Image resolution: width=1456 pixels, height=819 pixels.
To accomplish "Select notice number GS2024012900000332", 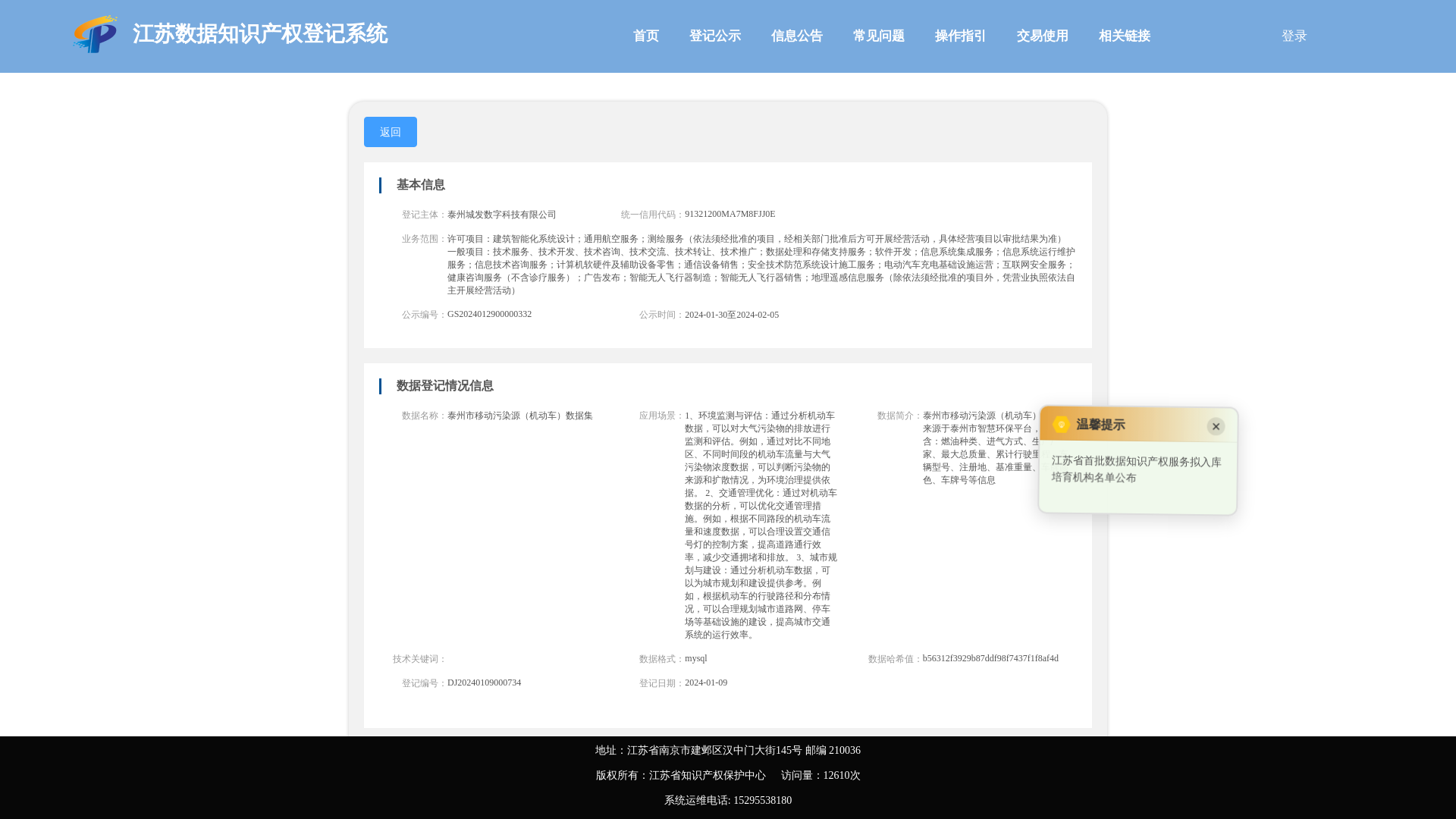I will pyautogui.click(x=490, y=315).
